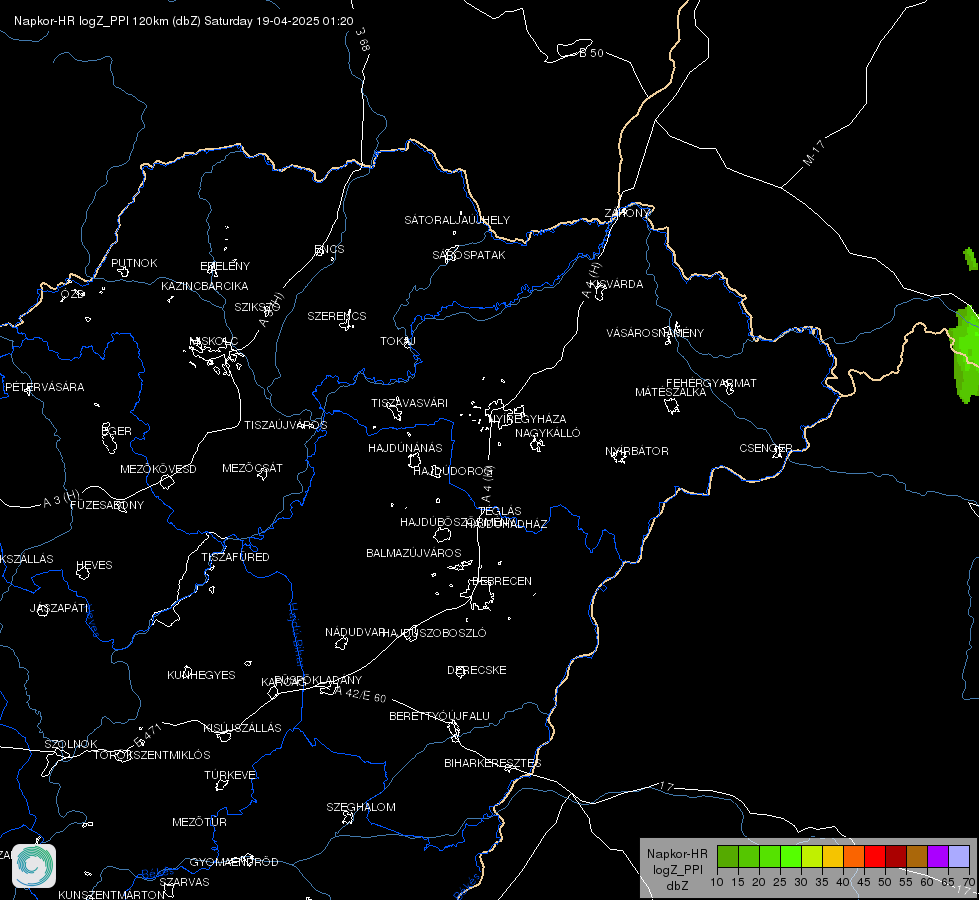
Task: Click the ÓZD city label
Action: point(72,294)
